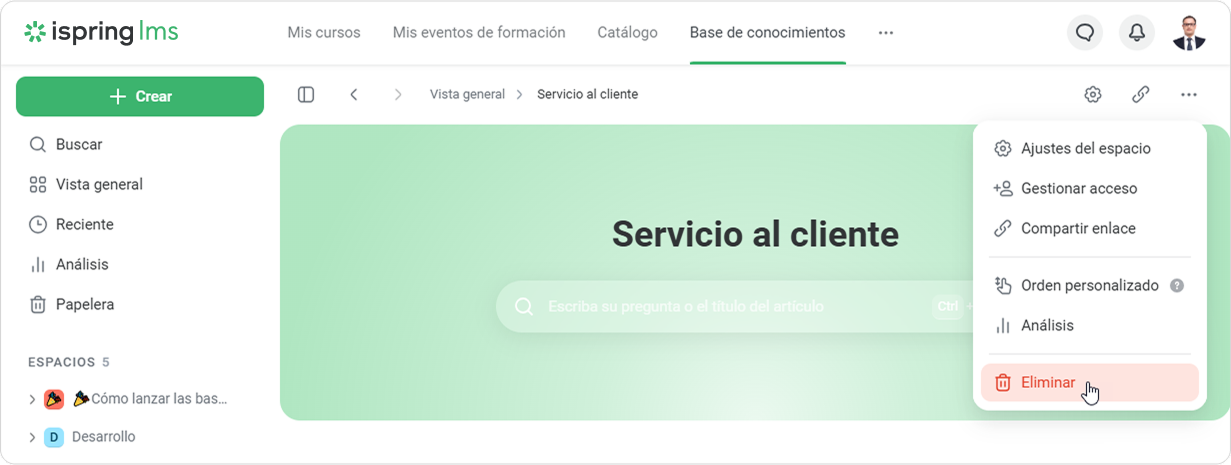Screen dimensions: 1231x465
Task: Click the copy link icon in toolbar
Action: pyautogui.click(x=1140, y=94)
